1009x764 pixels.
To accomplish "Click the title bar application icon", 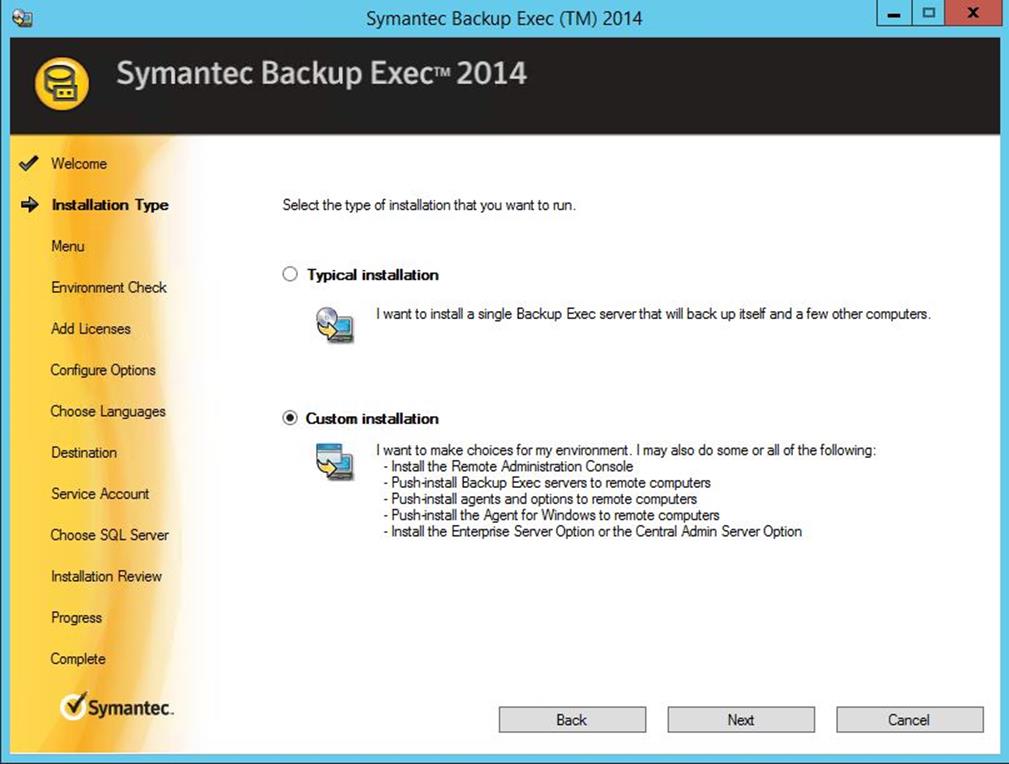I will point(23,17).
